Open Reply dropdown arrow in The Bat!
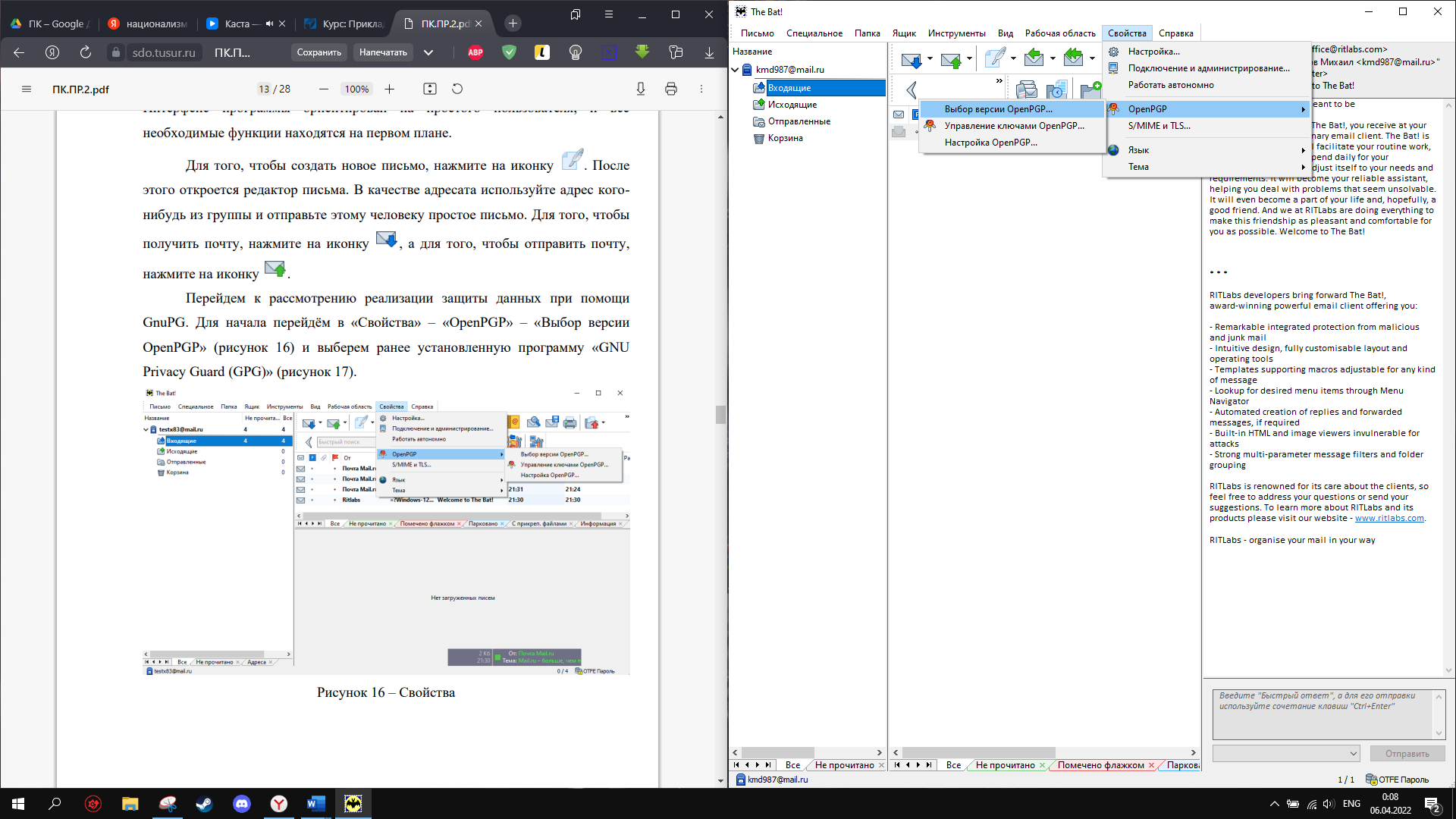Viewport: 1456px width, 819px height. (x=1053, y=58)
